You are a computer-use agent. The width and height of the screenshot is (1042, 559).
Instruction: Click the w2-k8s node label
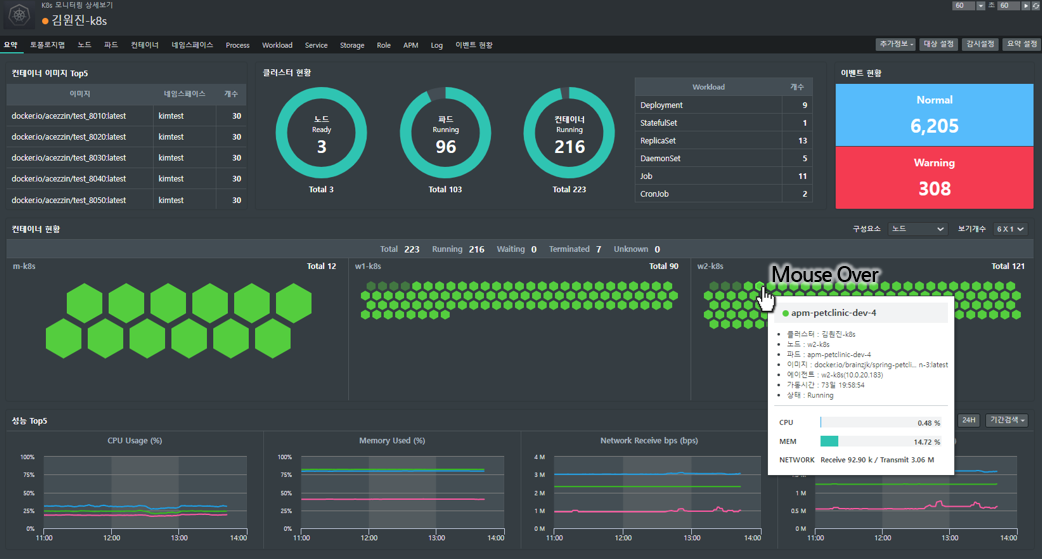pos(710,266)
